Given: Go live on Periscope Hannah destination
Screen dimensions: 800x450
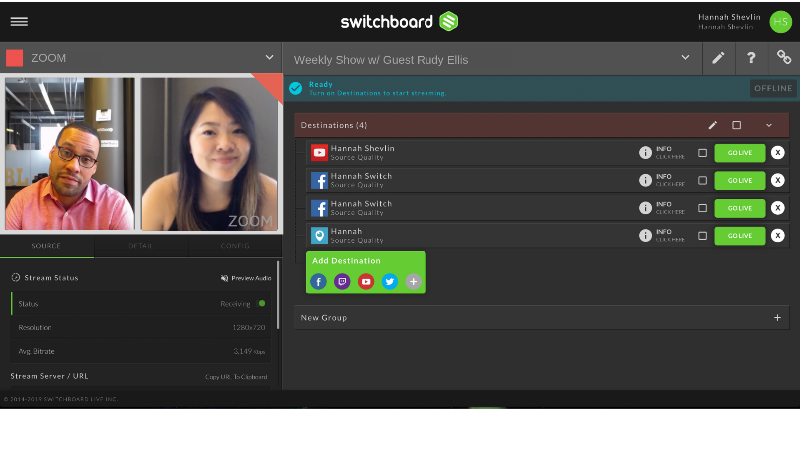Looking at the screenshot, I should [740, 236].
